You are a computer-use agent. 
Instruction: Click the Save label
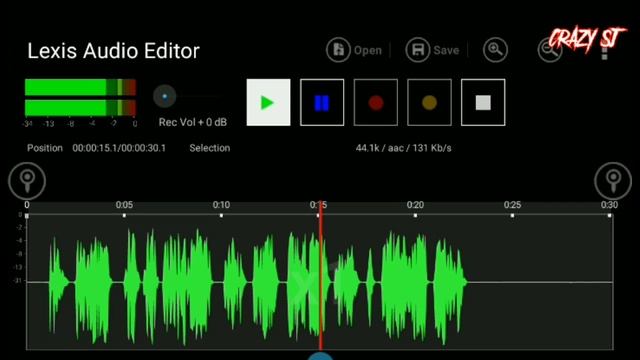click(x=446, y=50)
